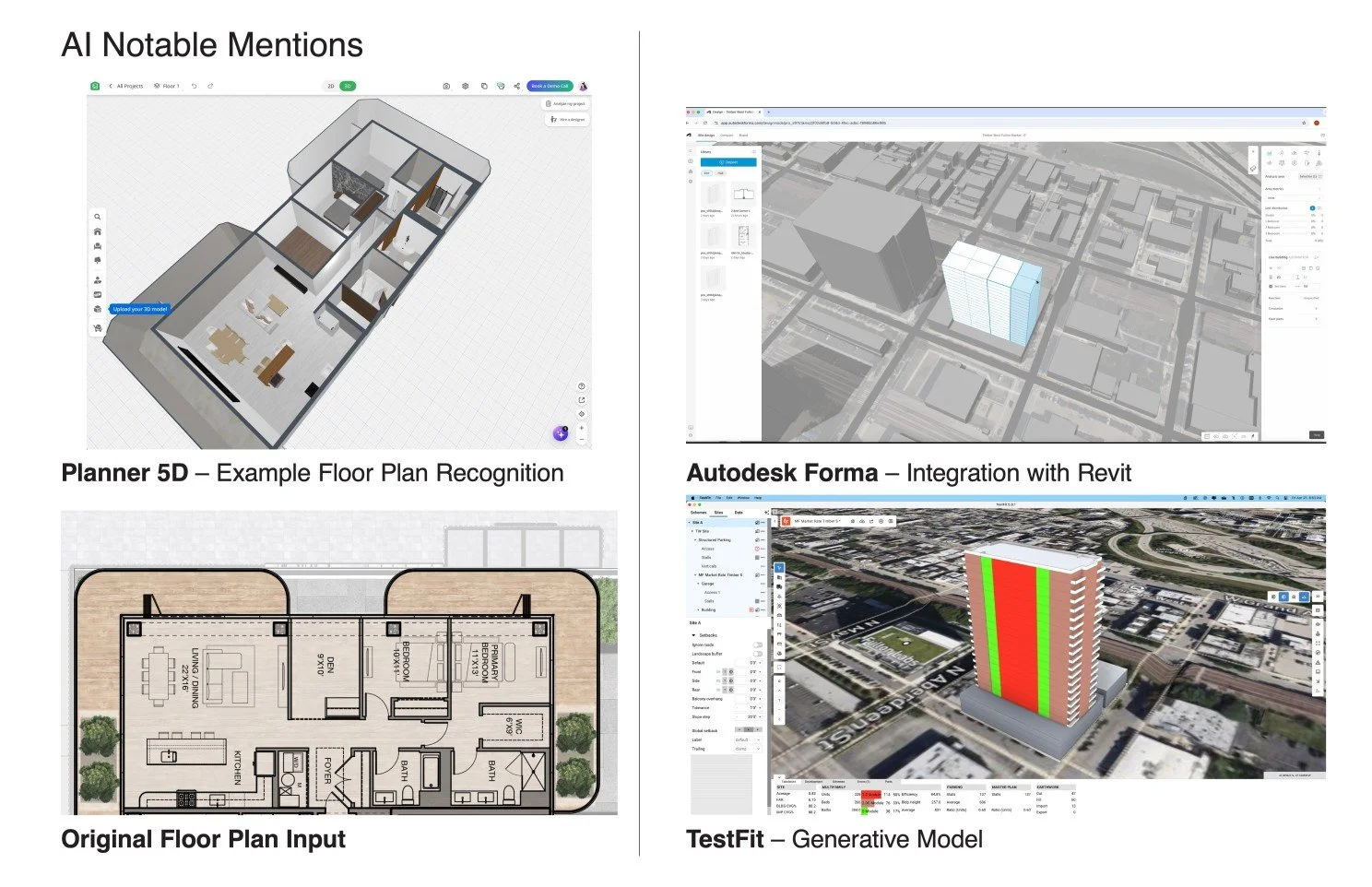The image size is (1372, 887).
Task: Open the furniture catalog armchair icon in Planner 5D
Action: tap(98, 246)
